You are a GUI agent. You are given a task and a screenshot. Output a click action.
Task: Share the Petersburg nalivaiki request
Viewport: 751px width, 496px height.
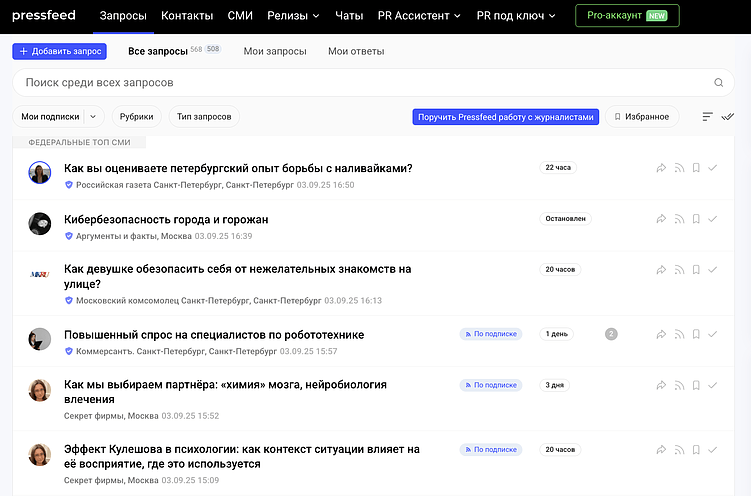[661, 168]
